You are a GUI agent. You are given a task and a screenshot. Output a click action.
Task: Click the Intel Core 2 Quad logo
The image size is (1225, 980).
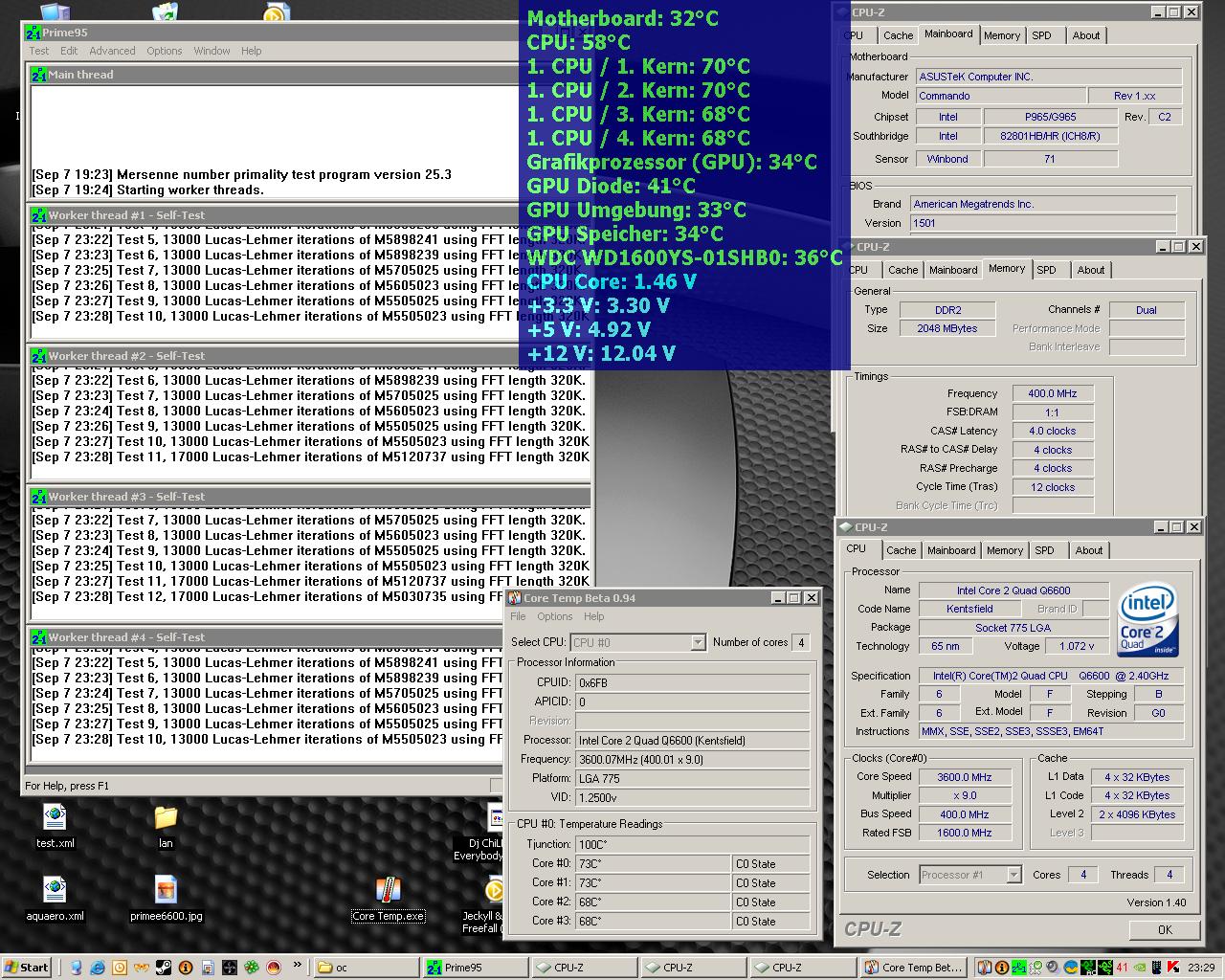click(1148, 618)
